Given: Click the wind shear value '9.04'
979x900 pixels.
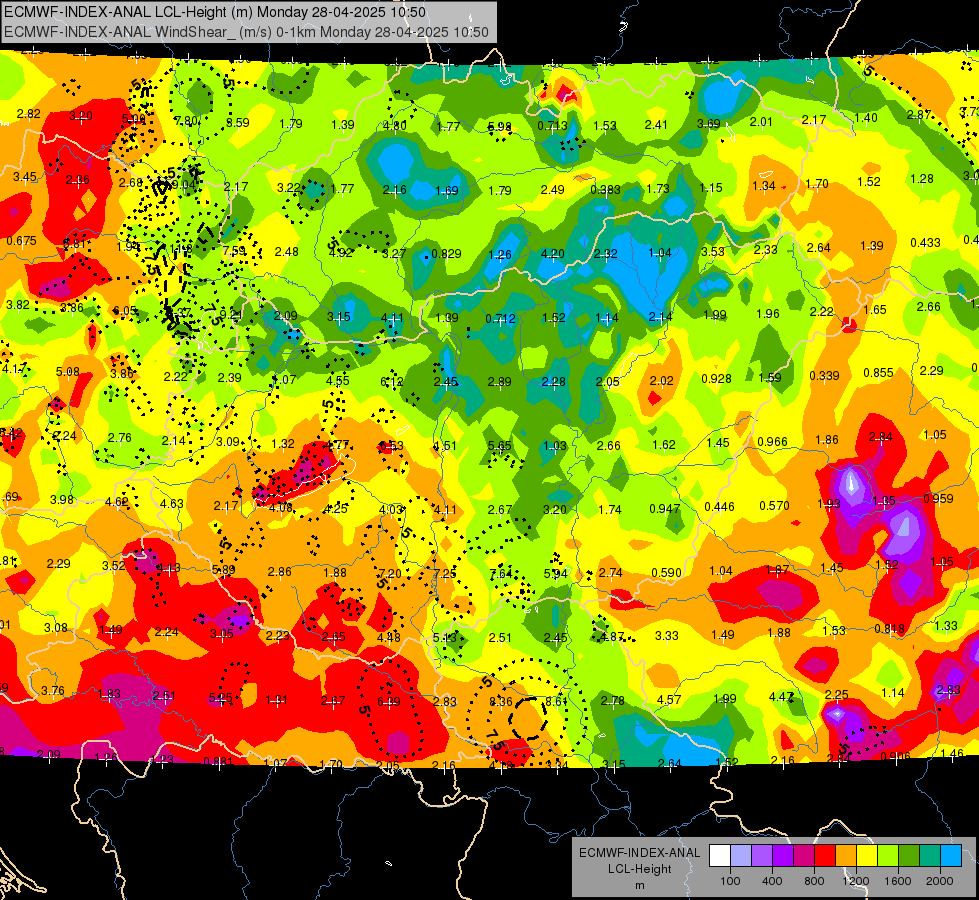Looking at the screenshot, I should click(183, 184).
